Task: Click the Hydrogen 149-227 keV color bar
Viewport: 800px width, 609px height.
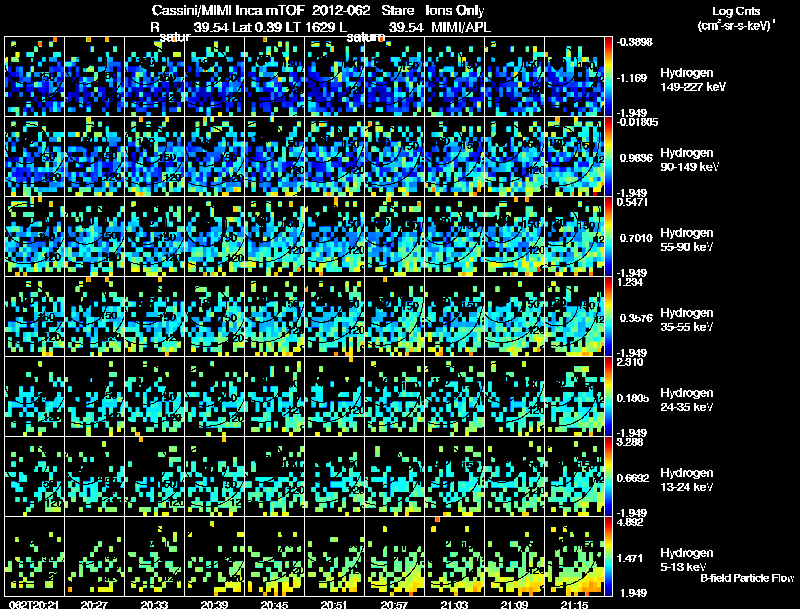Action: tap(608, 77)
